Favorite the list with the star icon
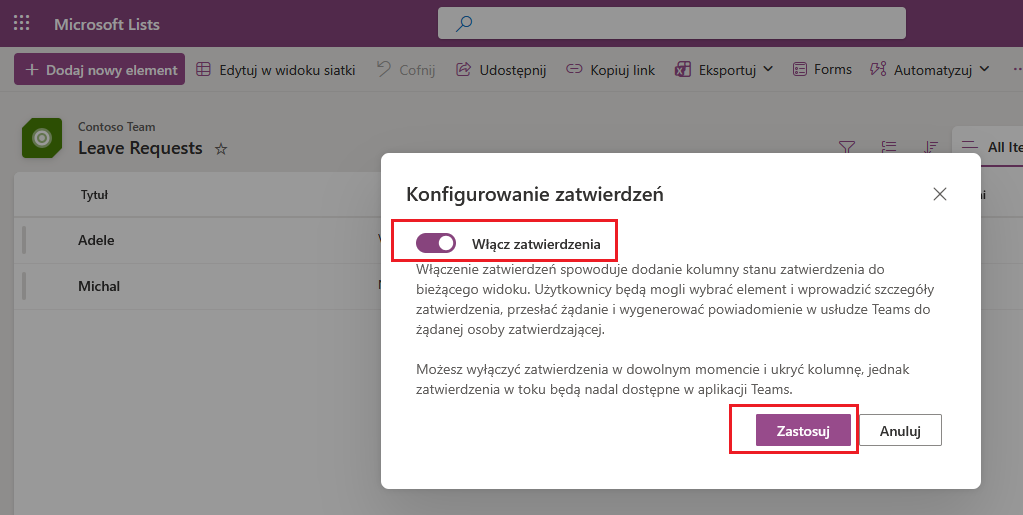Image resolution: width=1023 pixels, height=515 pixels. (x=221, y=149)
